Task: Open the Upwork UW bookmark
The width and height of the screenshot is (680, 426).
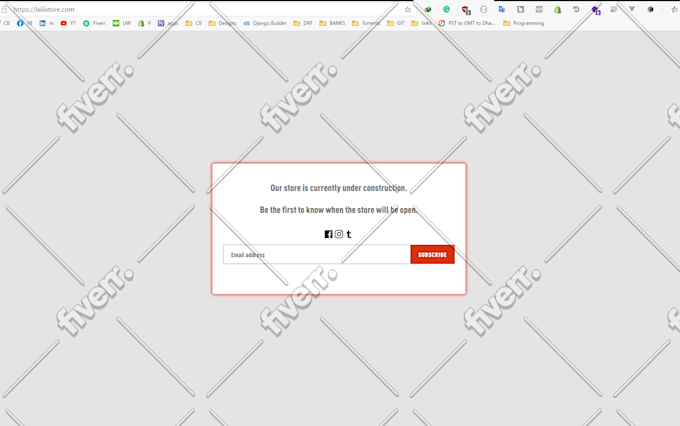Action: 122,23
